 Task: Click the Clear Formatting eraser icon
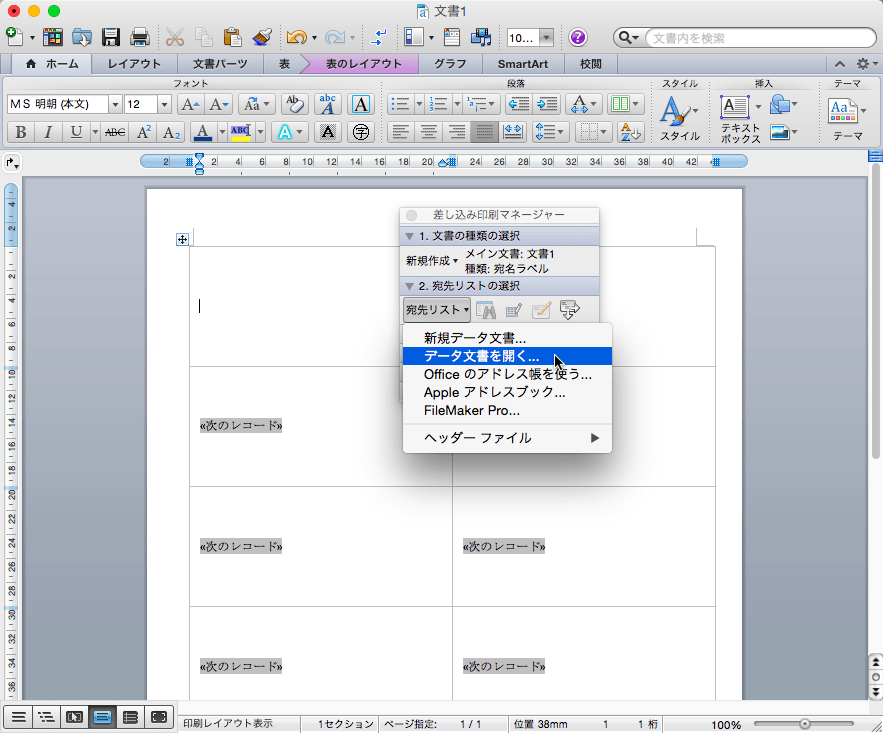point(294,104)
